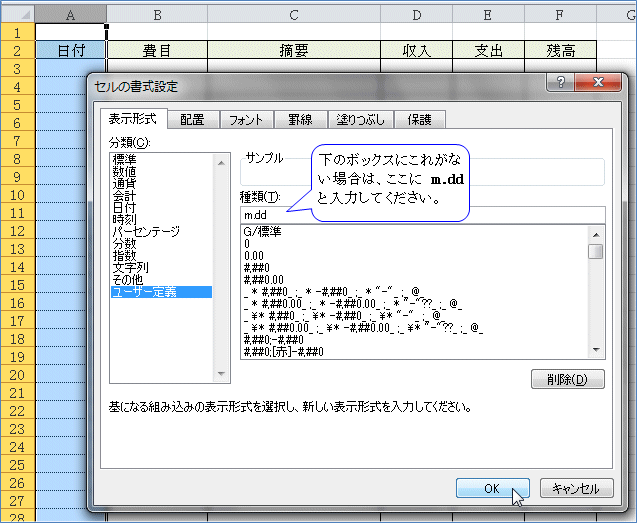
Task: Click the 支出 header cell in the spreadsheet
Action: point(488,50)
